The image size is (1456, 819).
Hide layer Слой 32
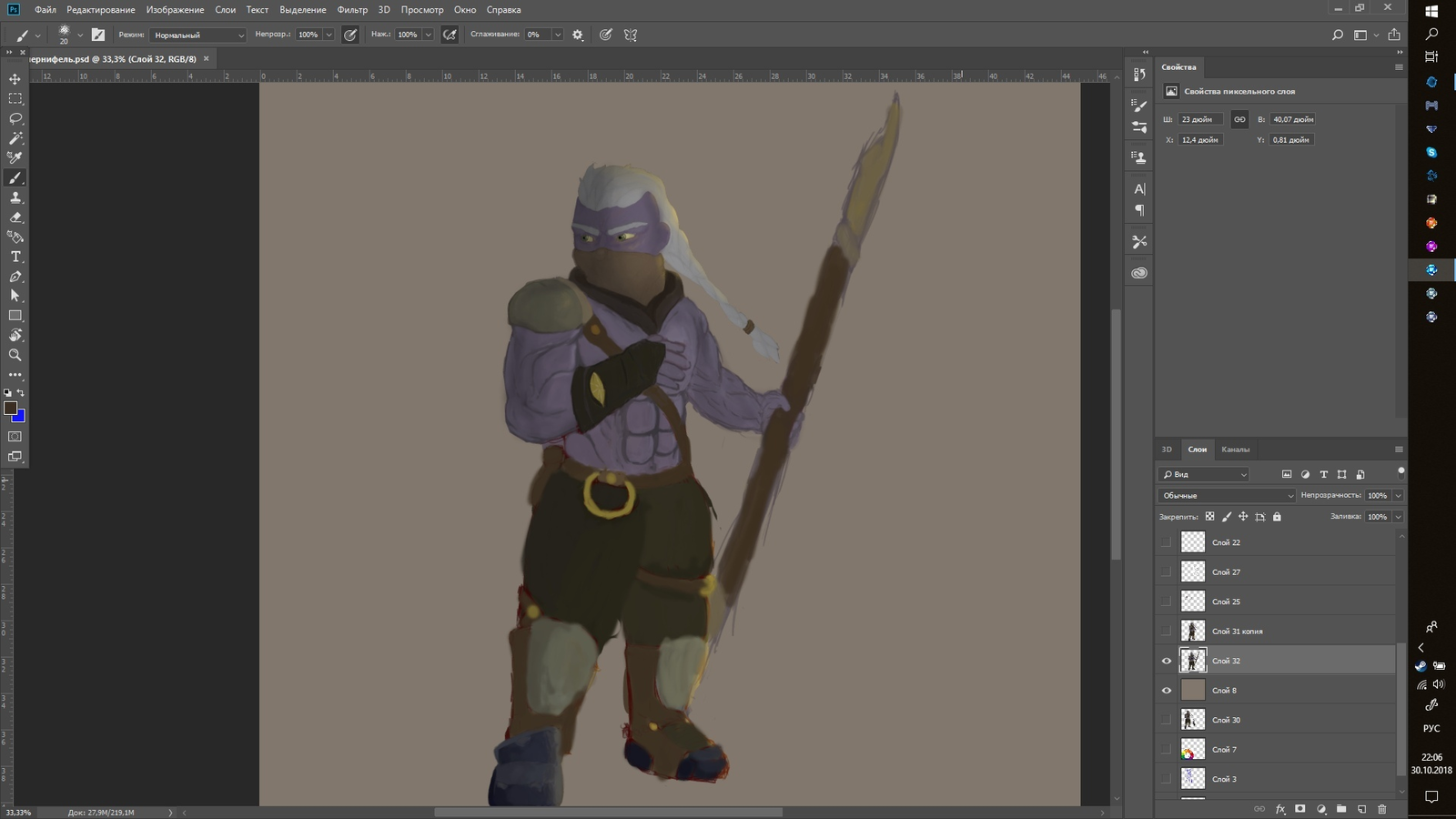click(x=1167, y=661)
